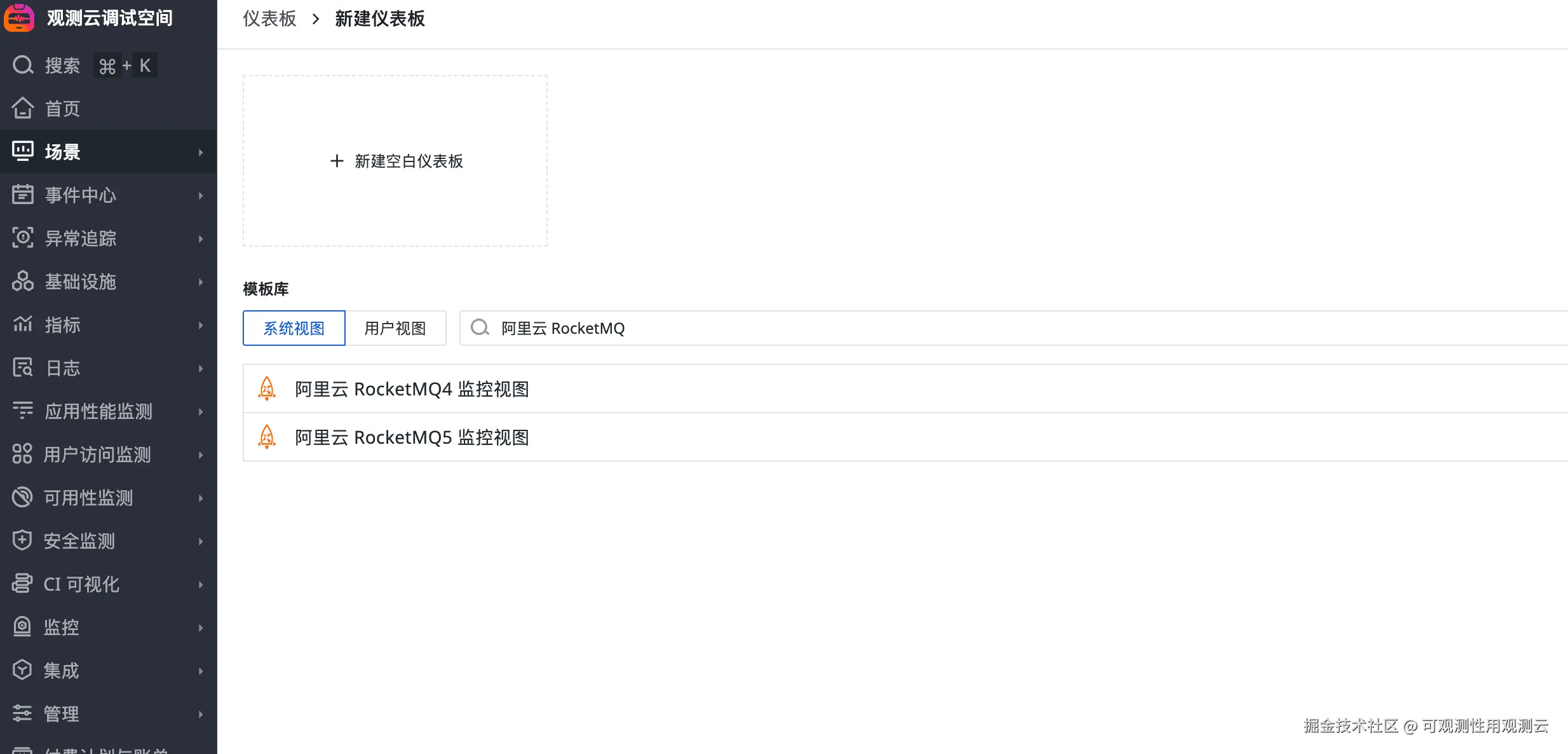Click the 指标 chart icon
Screen dimensions: 1568x754
click(23, 324)
